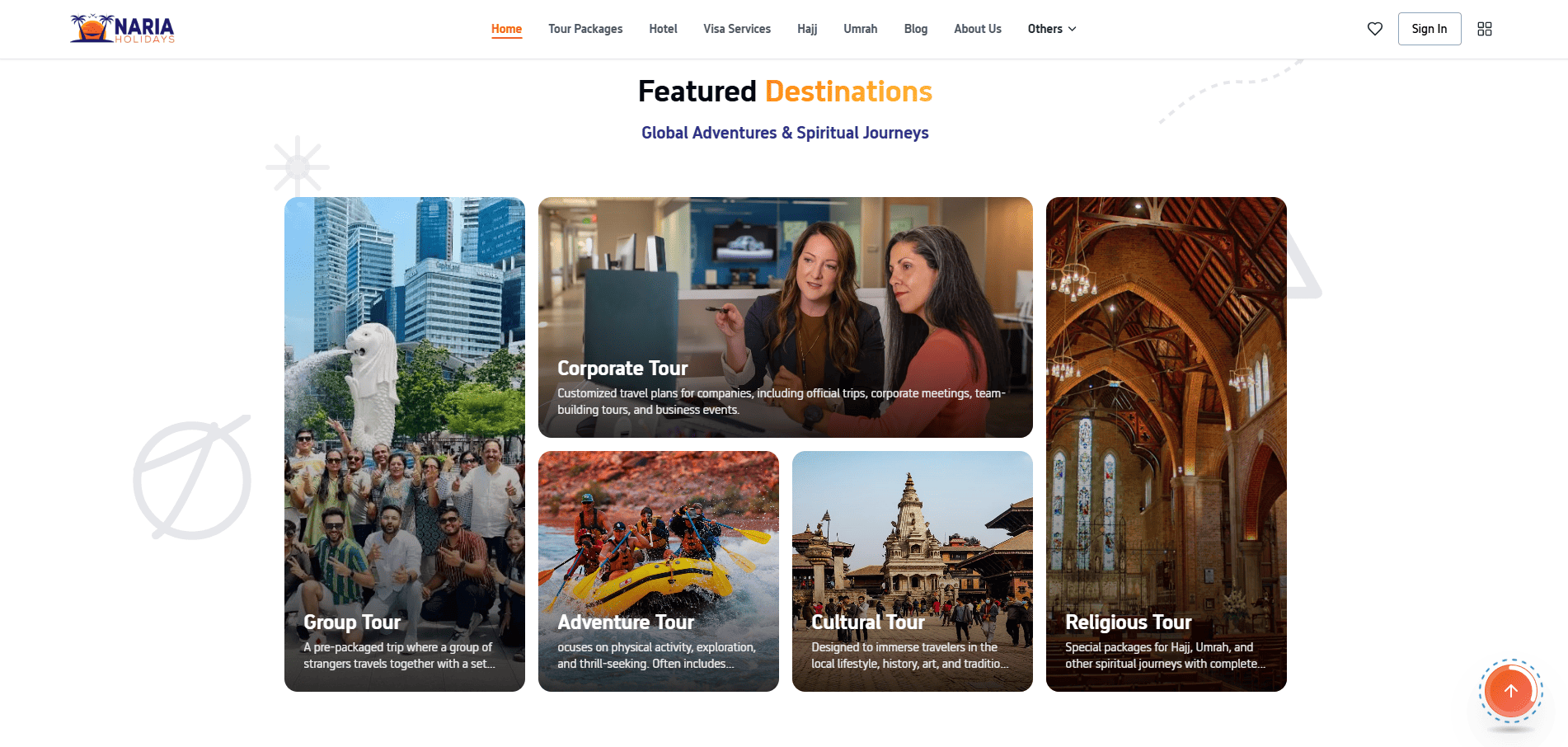Viewport: 1568px width, 747px height.
Task: Go to the Home menu item
Action: [x=506, y=29]
